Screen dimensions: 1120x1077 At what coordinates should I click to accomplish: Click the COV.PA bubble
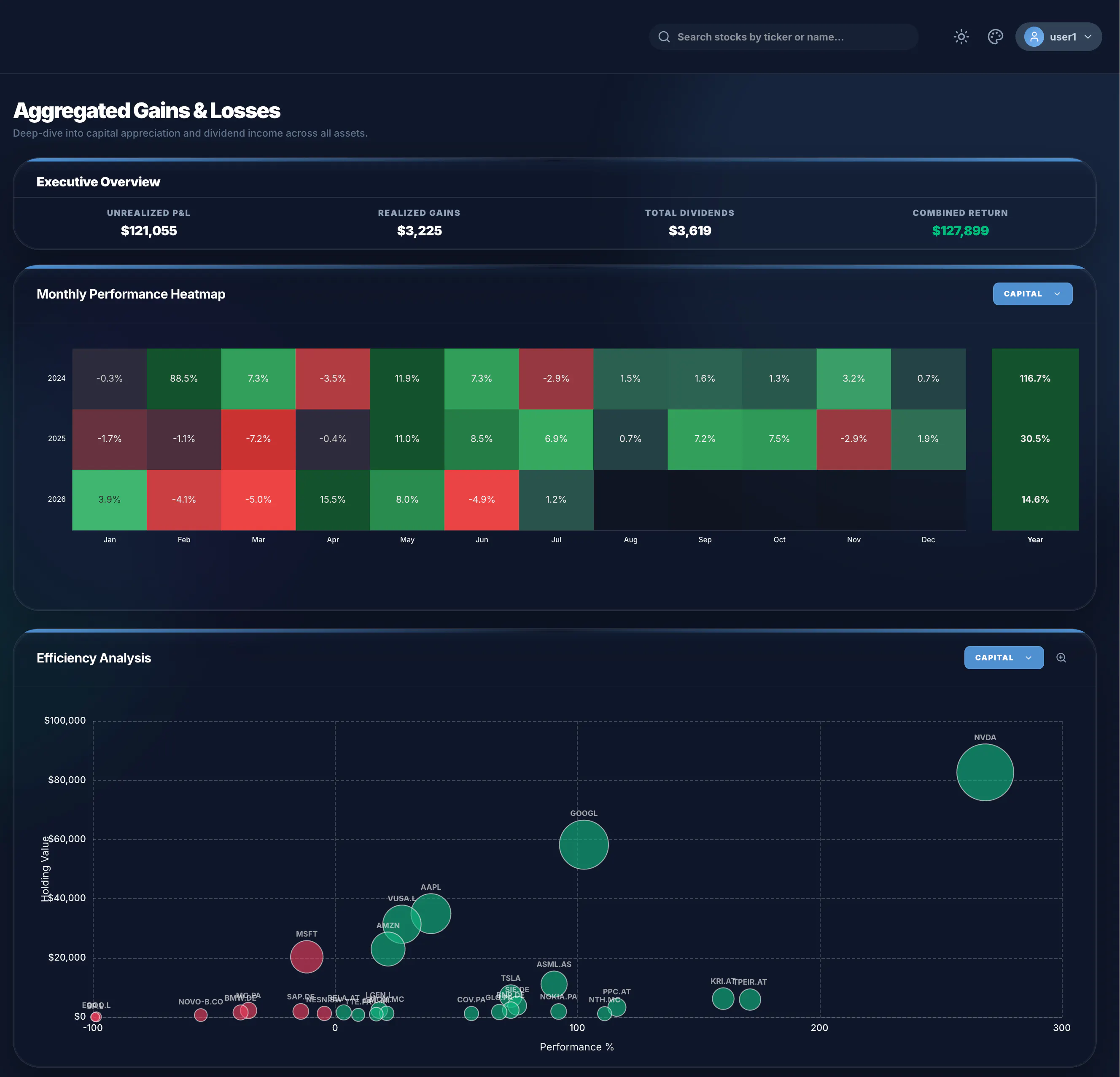[x=471, y=1013]
